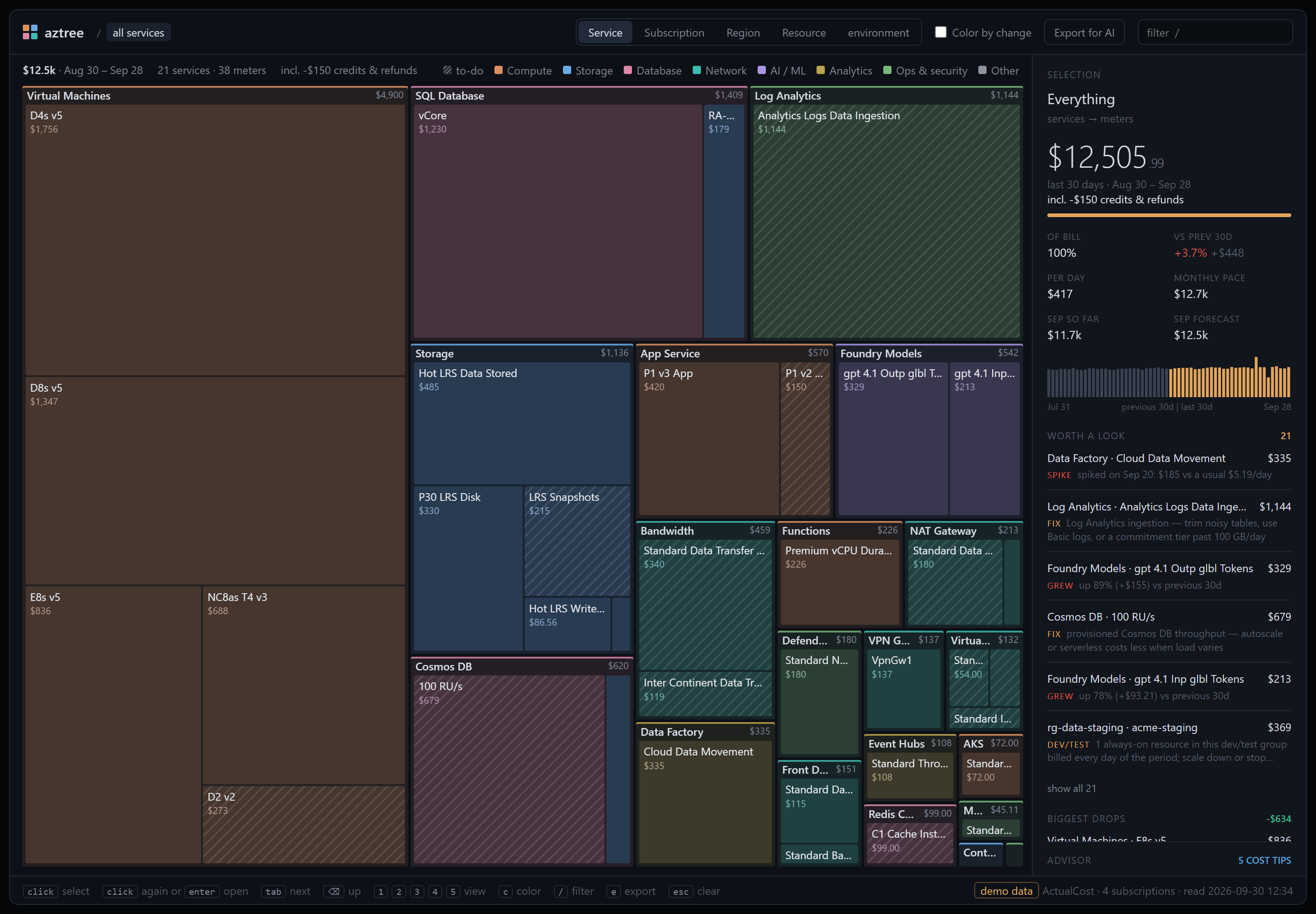Image resolution: width=1316 pixels, height=914 pixels.
Task: Click the Storage legend color swatch
Action: tap(567, 70)
